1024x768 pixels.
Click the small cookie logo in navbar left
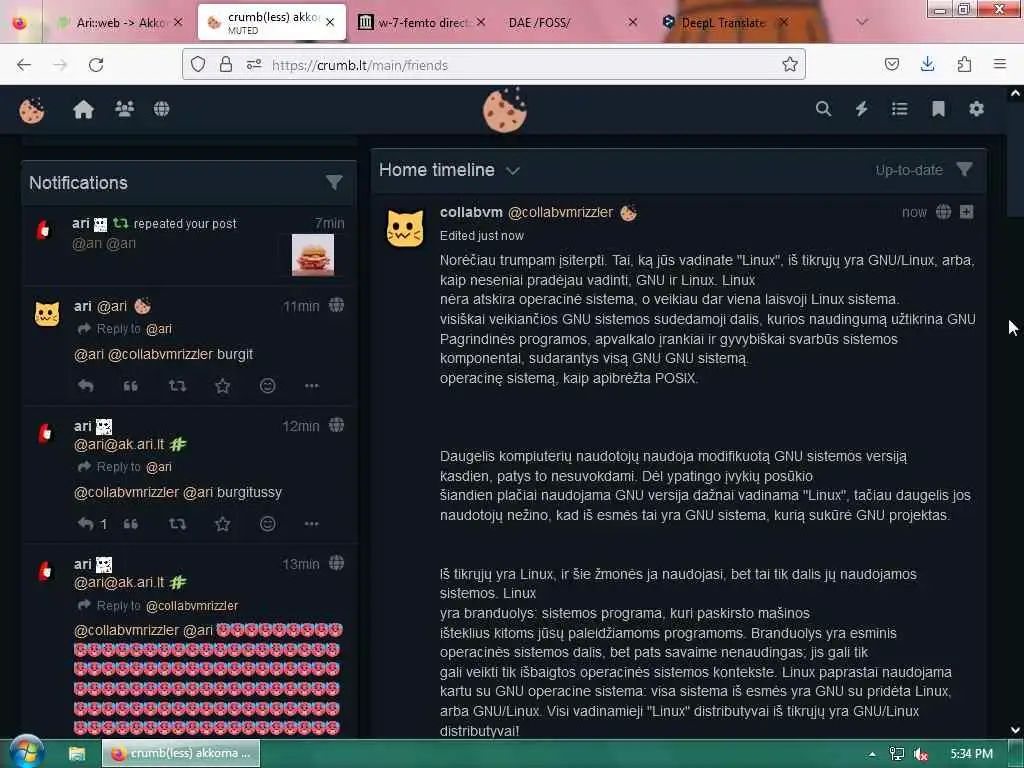[31, 110]
